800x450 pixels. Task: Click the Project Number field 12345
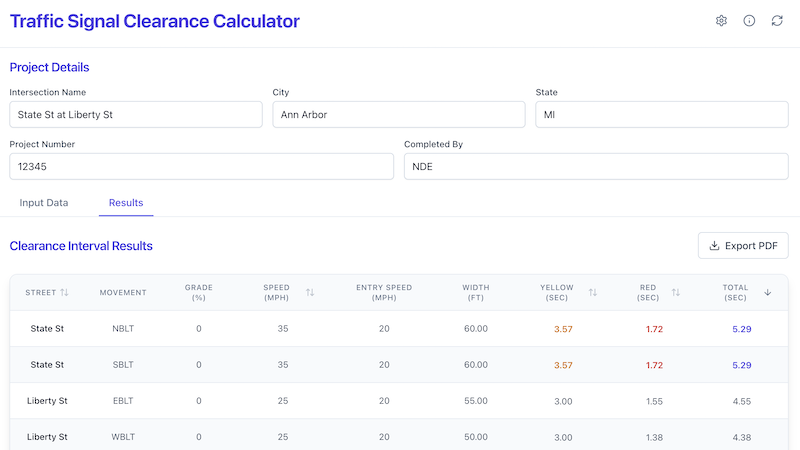202,166
